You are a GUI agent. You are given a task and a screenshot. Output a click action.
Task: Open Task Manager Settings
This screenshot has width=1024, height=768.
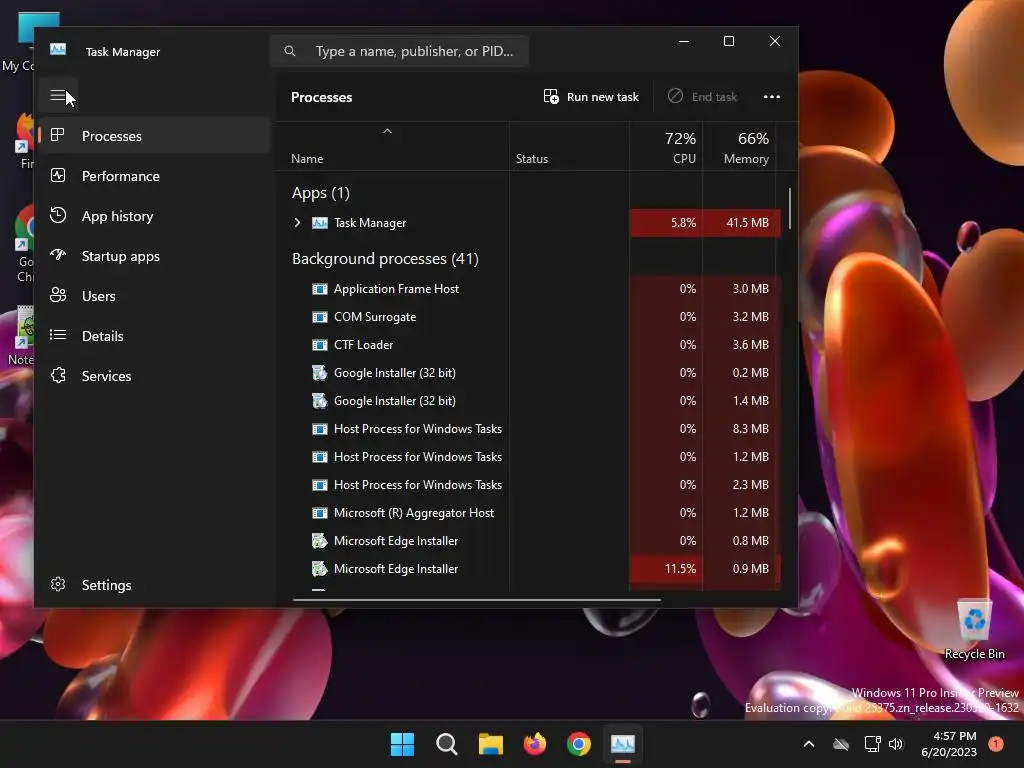pos(154,584)
